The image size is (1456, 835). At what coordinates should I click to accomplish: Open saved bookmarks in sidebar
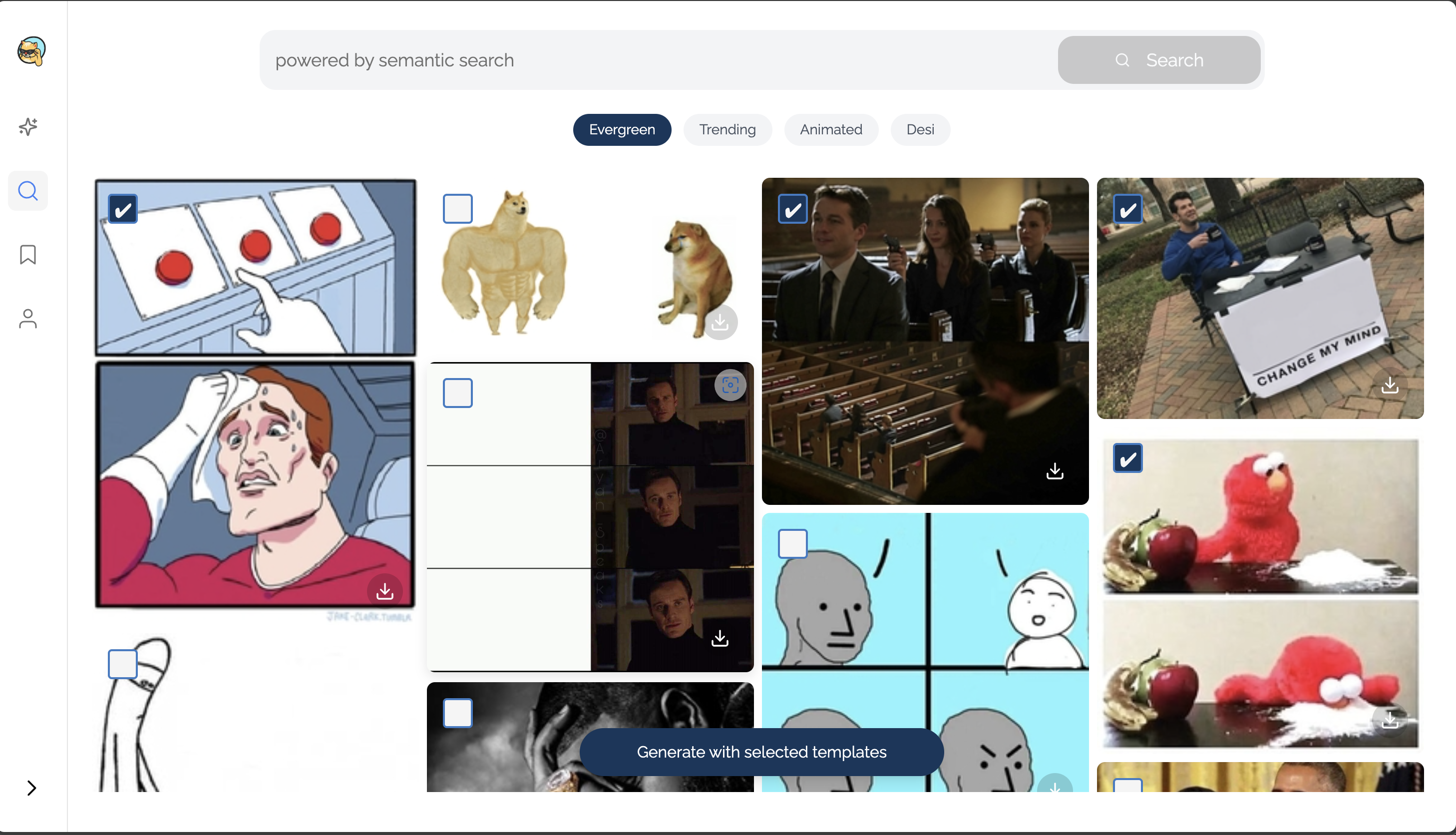coord(28,255)
